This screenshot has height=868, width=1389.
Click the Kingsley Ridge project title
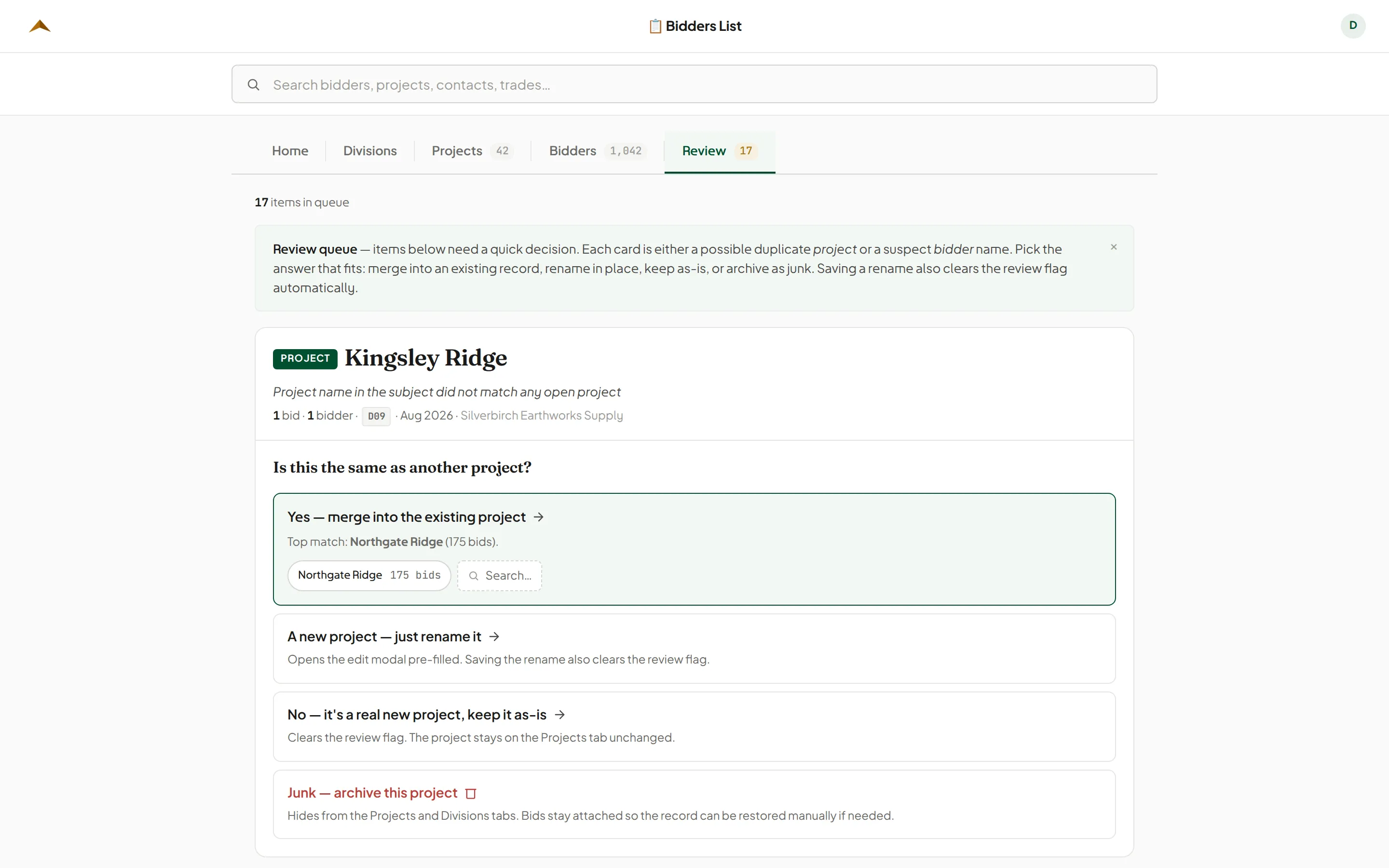pos(426,358)
